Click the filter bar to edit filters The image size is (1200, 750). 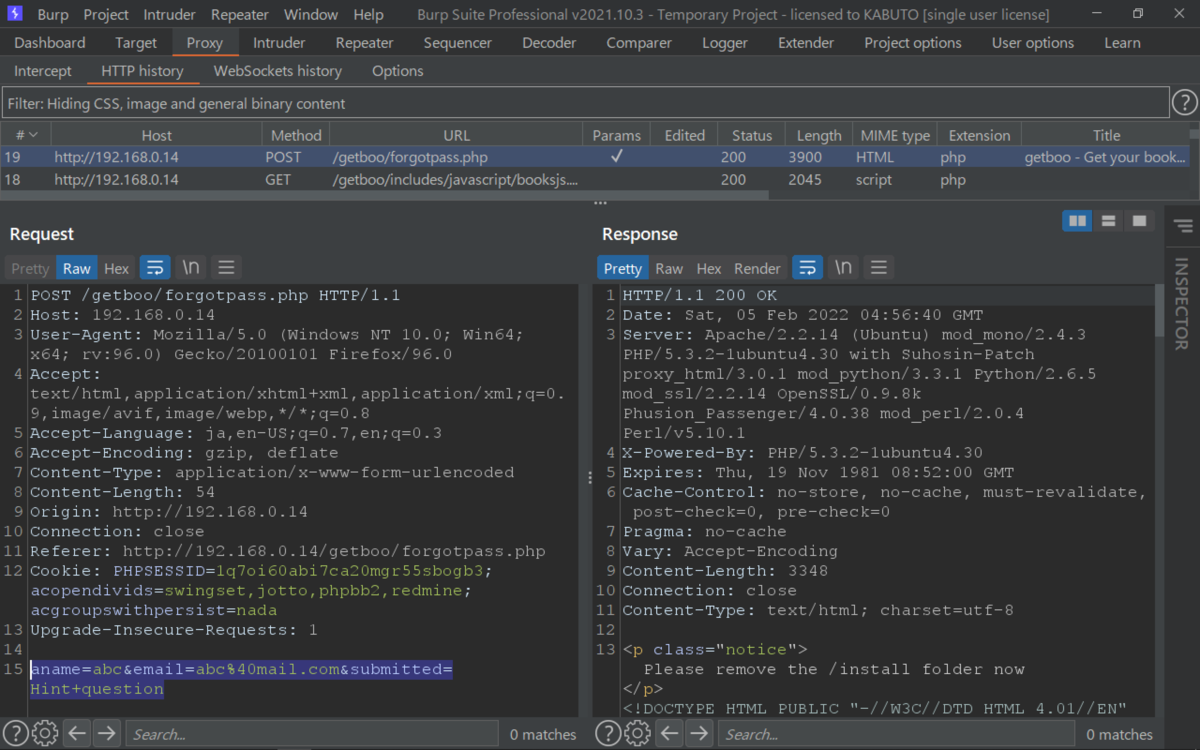[x=585, y=103]
